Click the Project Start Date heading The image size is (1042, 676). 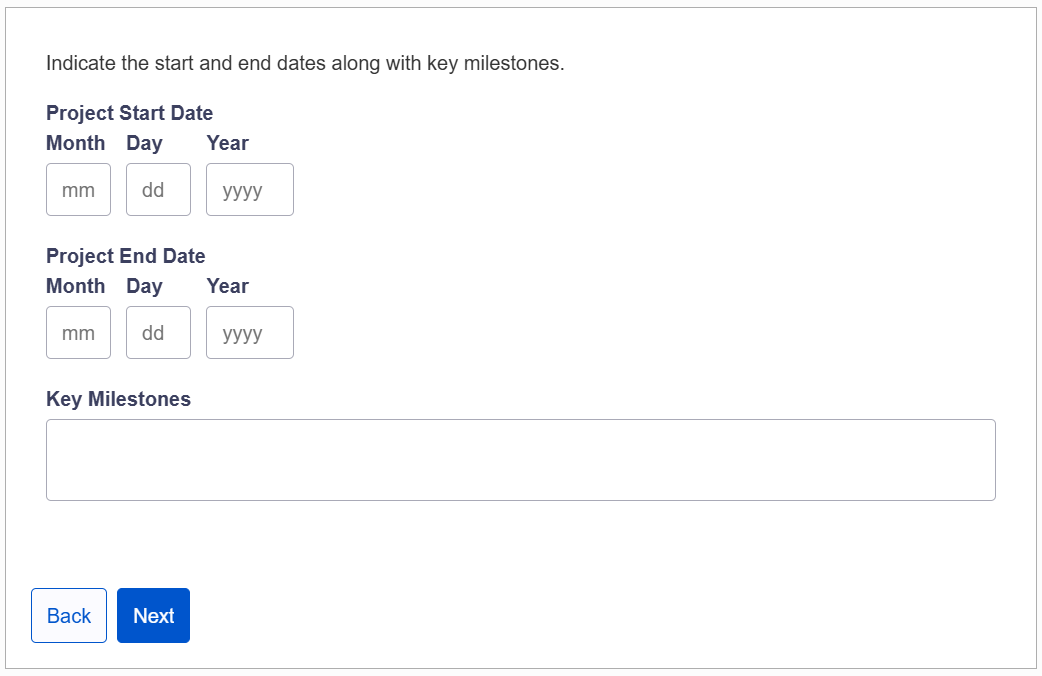click(129, 113)
